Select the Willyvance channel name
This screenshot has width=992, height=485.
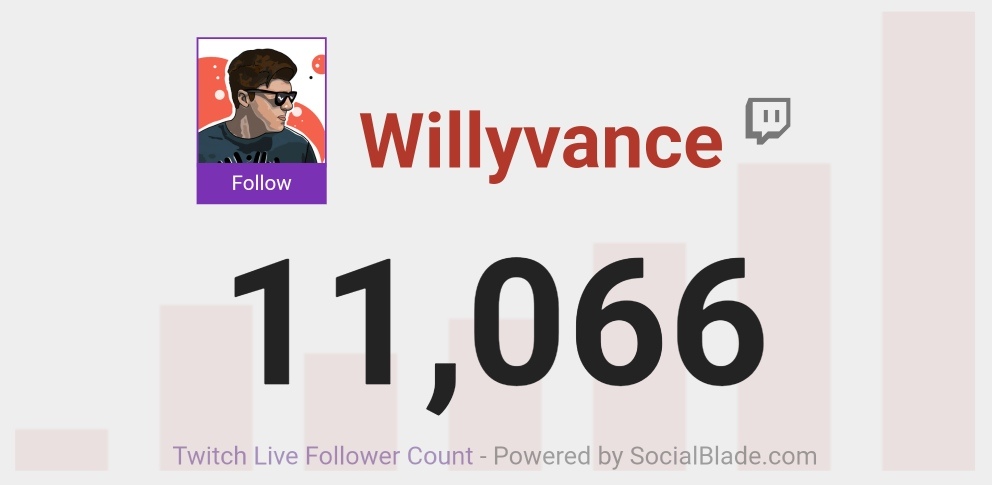click(x=541, y=142)
